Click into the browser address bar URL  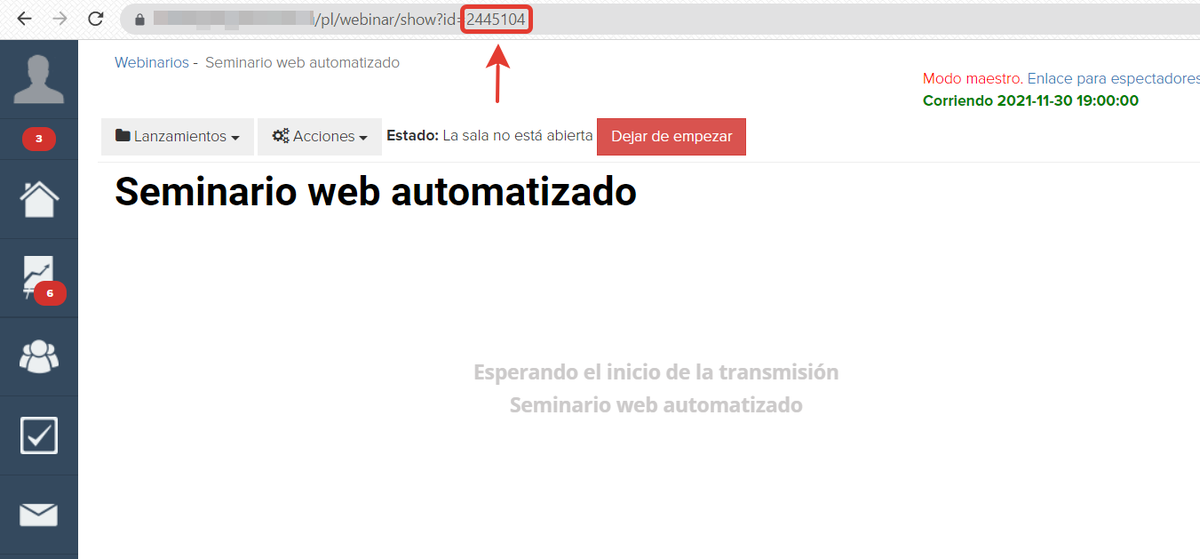660,19
